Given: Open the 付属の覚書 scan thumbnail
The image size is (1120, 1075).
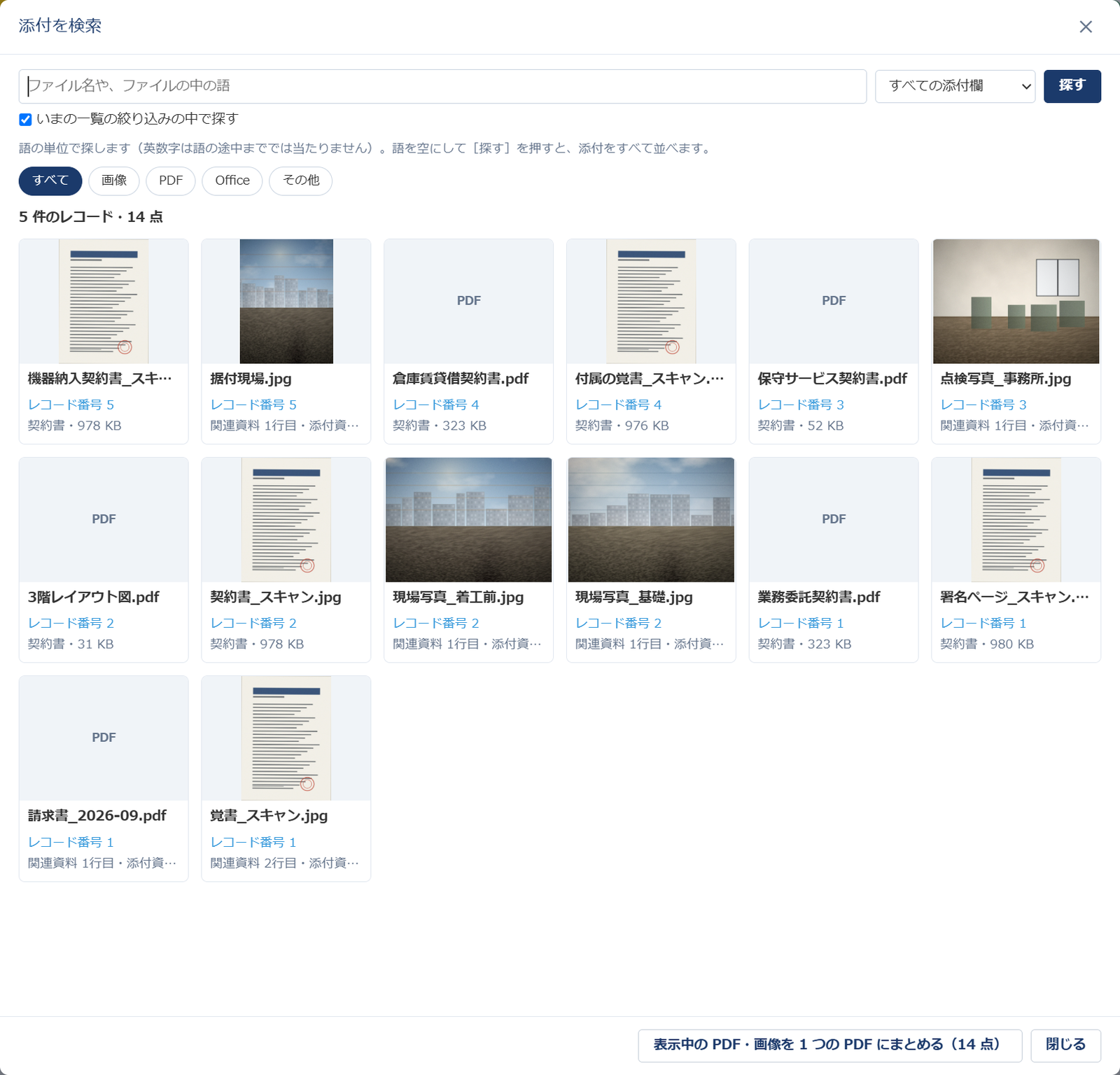Looking at the screenshot, I should point(651,301).
